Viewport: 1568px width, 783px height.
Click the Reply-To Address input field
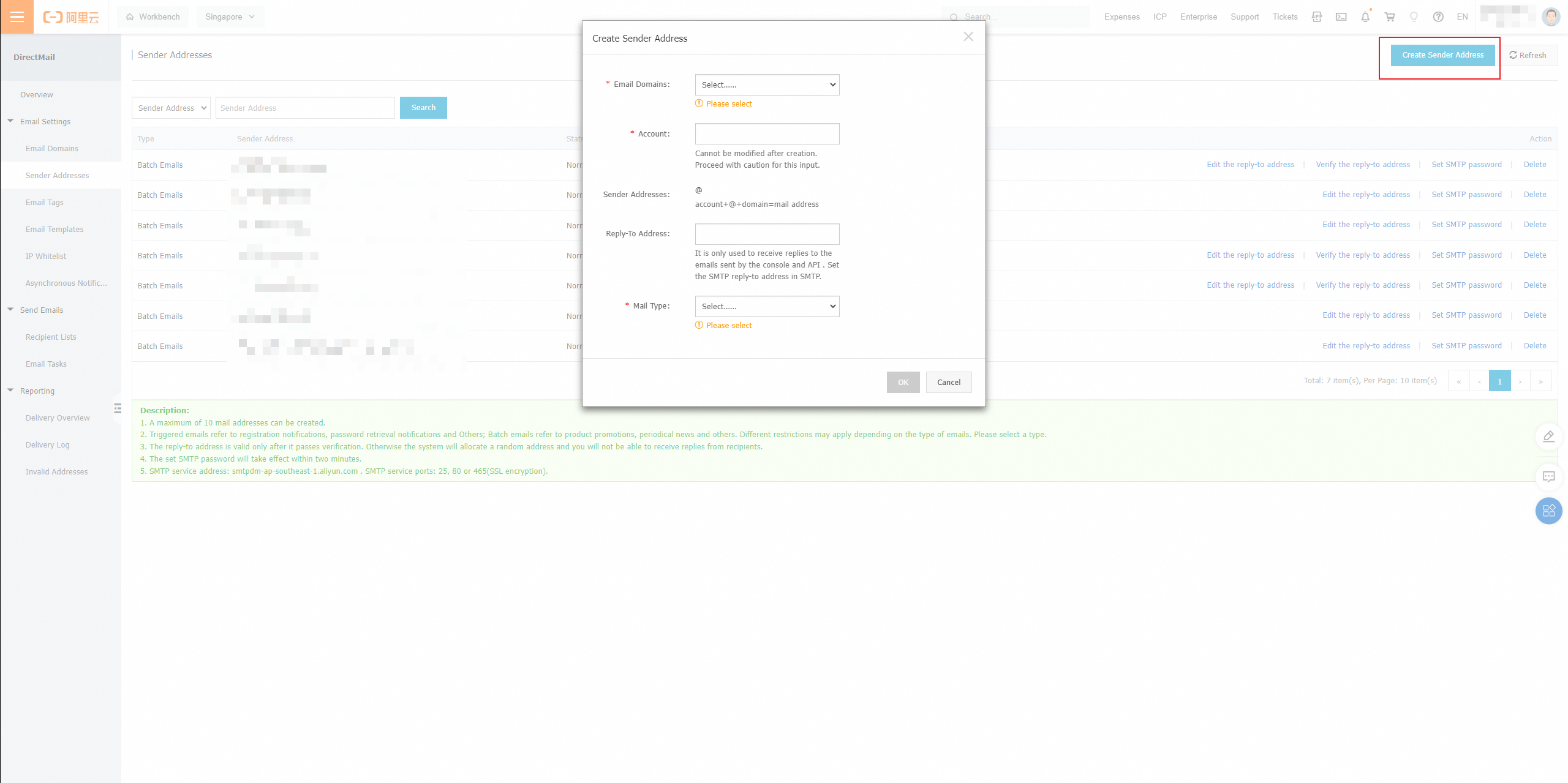point(767,234)
